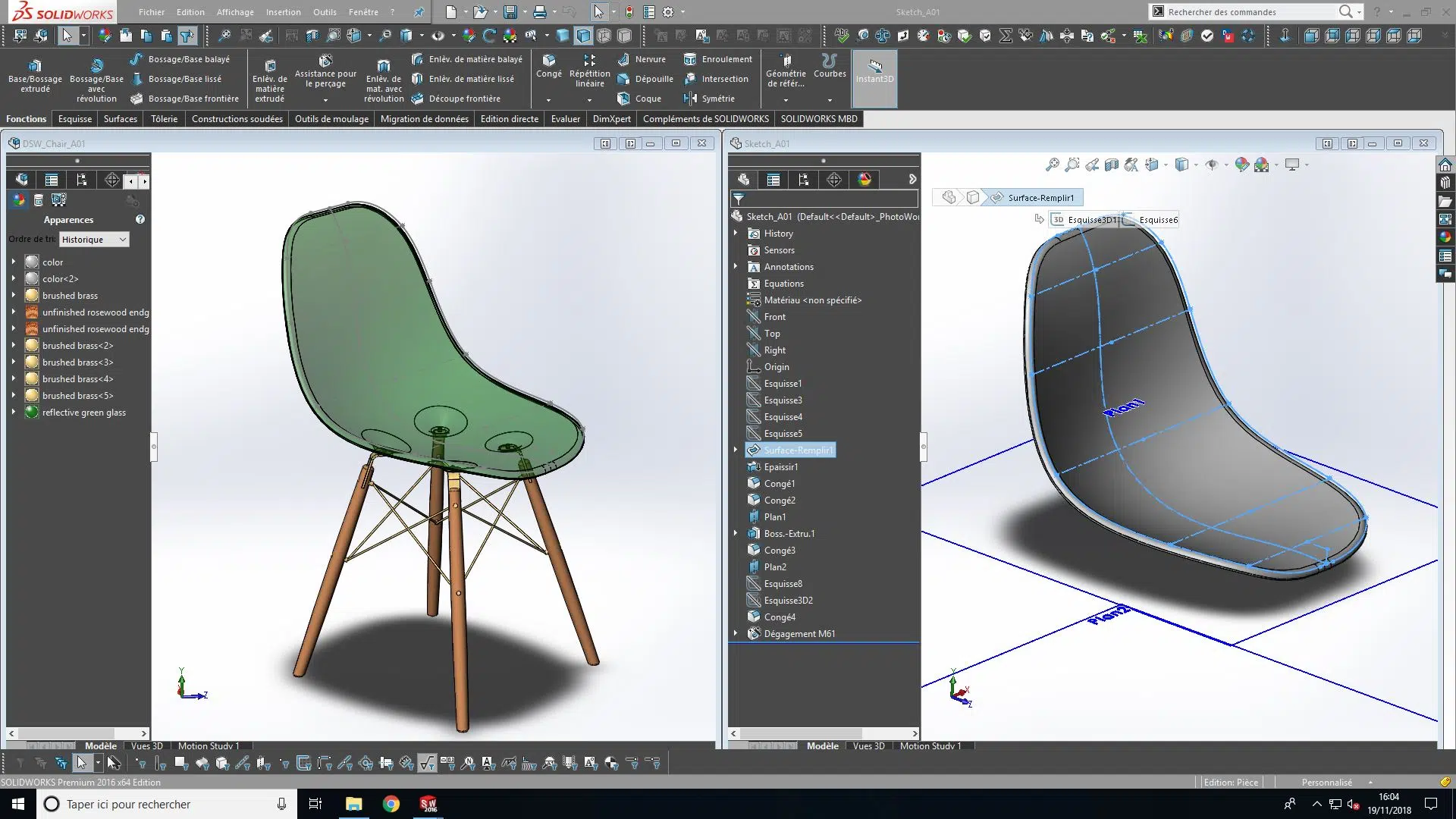Open the Ordre de tri Historique dropdown
The width and height of the screenshot is (1456, 819).
point(94,240)
